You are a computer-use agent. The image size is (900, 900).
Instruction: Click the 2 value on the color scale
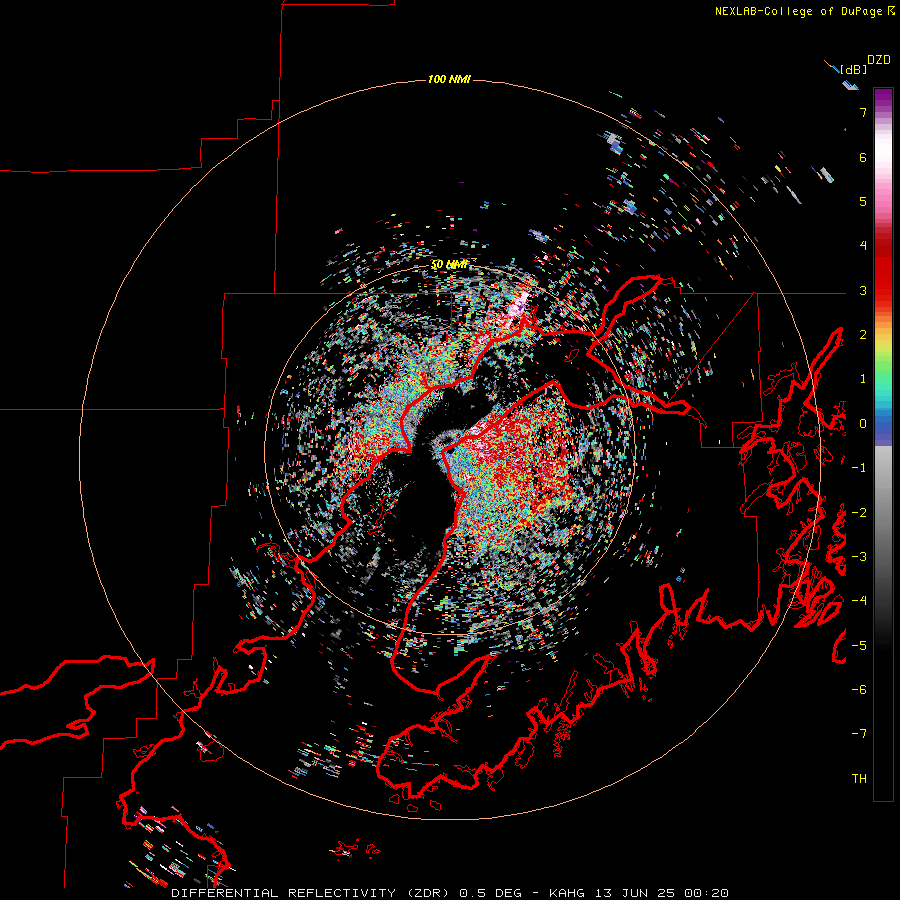click(863, 335)
